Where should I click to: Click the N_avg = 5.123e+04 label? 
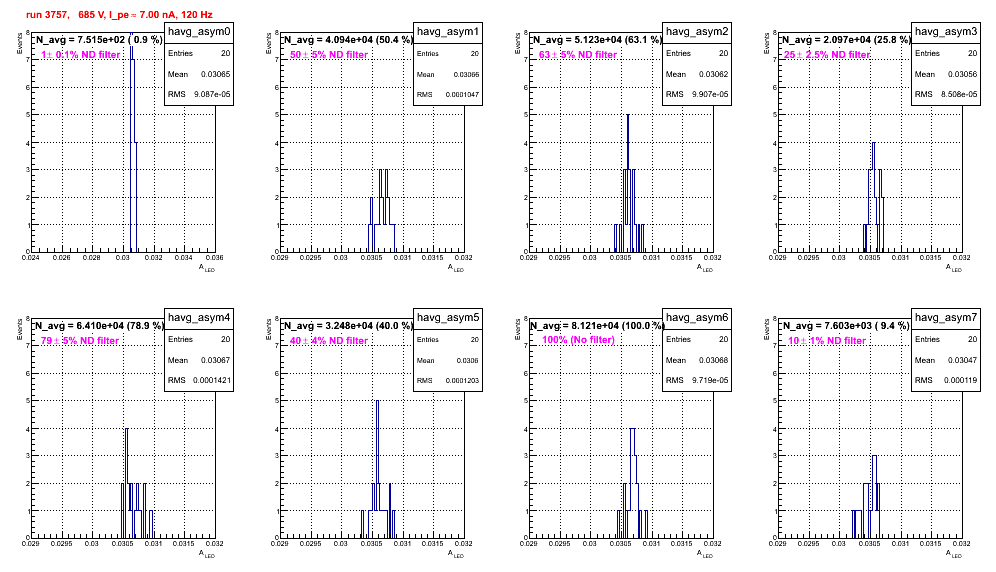(596, 40)
